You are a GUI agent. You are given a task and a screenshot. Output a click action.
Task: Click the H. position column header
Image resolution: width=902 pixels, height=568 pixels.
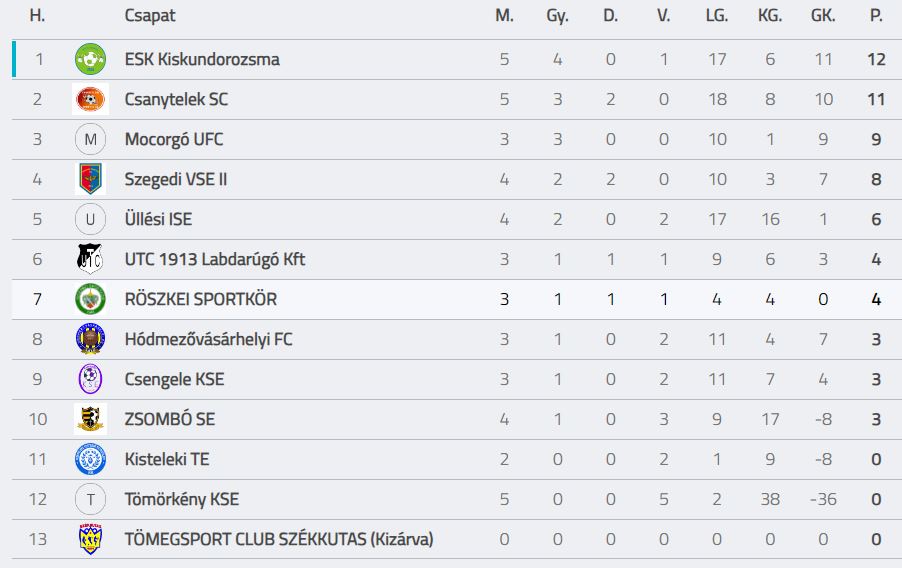coord(38,17)
